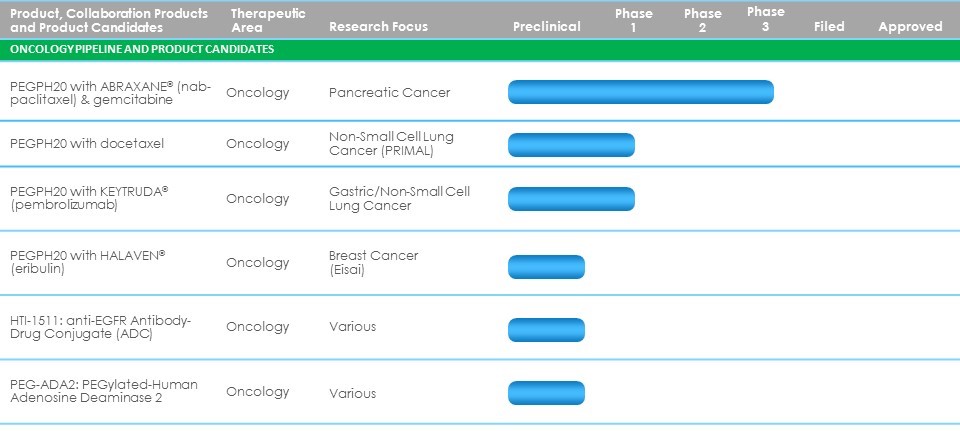This screenshot has width=960, height=431.
Task: Select the Phase 1 column header
Action: (x=633, y=20)
